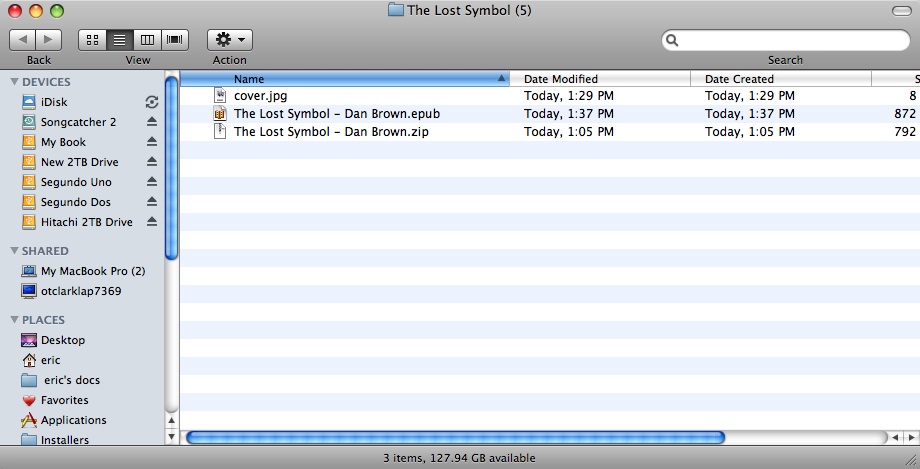This screenshot has width=920, height=469.
Task: Select the My Book drive icon
Action: point(29,142)
